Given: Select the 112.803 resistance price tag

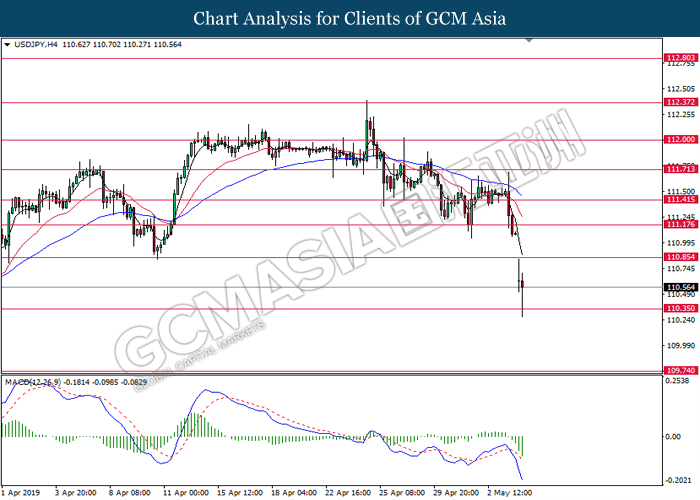Looking at the screenshot, I should pyautogui.click(x=680, y=59).
